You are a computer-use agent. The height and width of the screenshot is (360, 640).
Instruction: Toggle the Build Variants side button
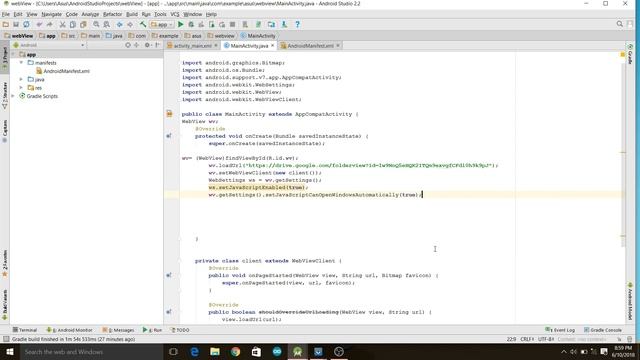4,304
